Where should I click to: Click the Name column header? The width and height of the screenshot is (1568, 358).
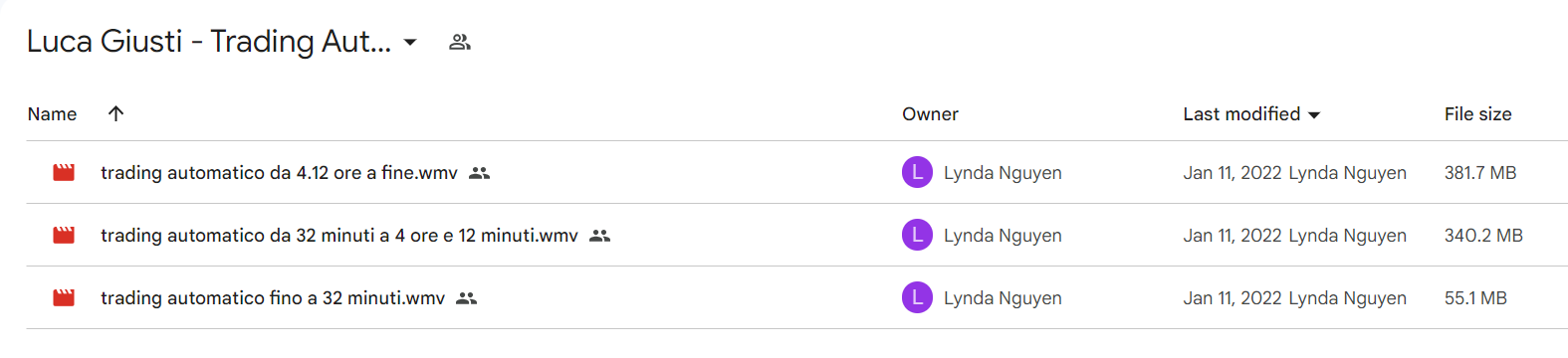53,114
